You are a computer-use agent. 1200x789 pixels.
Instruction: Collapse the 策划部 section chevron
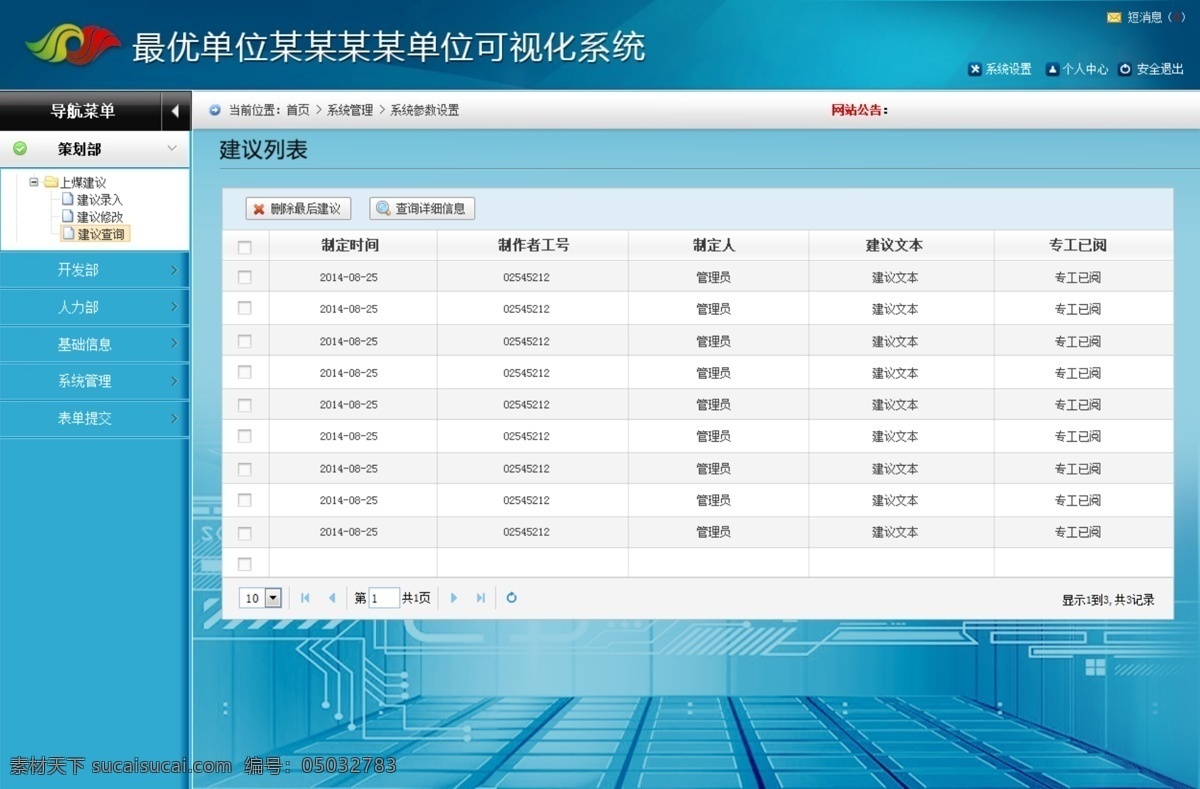point(172,148)
